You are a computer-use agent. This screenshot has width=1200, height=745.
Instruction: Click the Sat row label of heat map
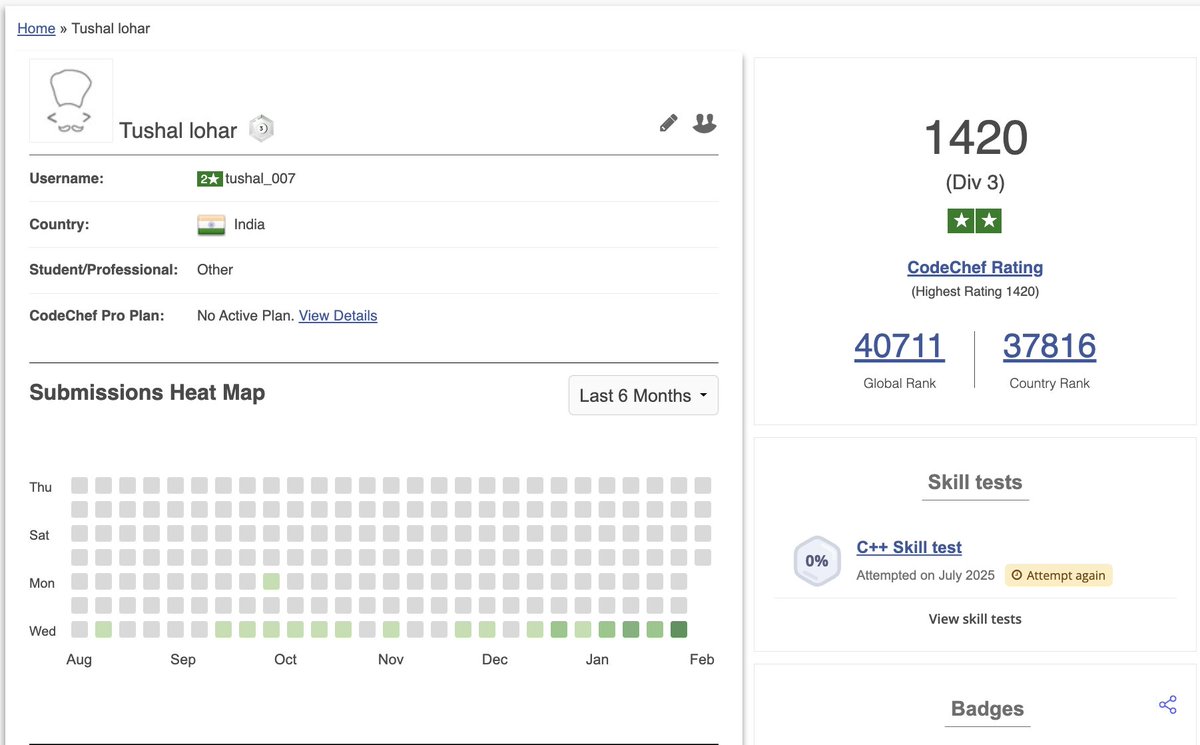coord(39,535)
